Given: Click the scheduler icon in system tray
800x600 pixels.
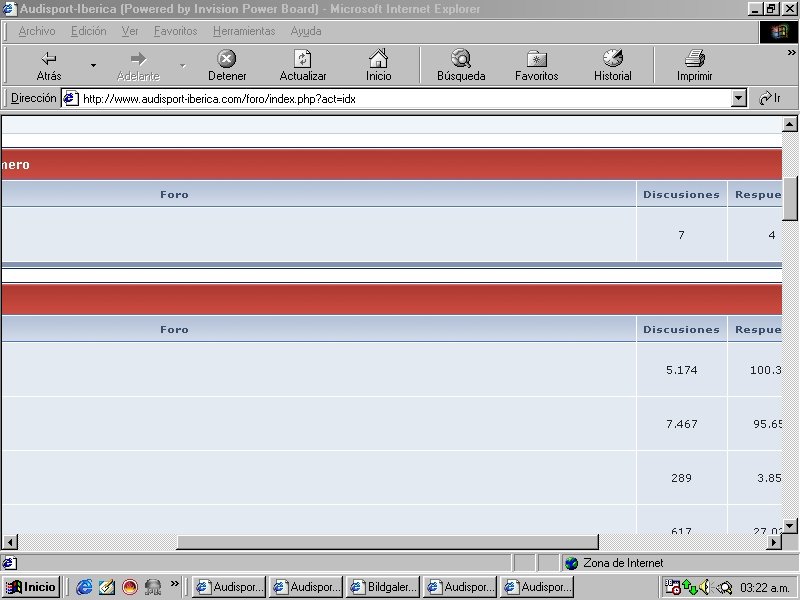Looking at the screenshot, I should [x=673, y=587].
